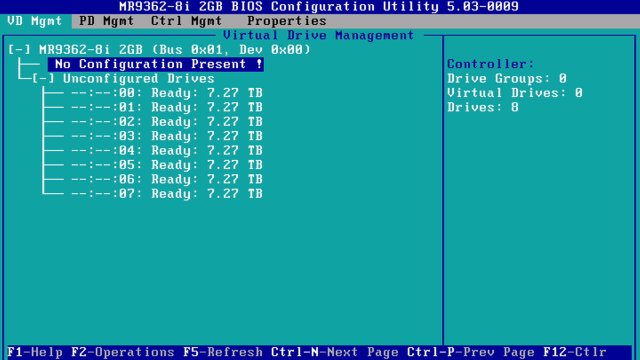Open the Properties tab
The image size is (640, 360).
click(x=287, y=21)
